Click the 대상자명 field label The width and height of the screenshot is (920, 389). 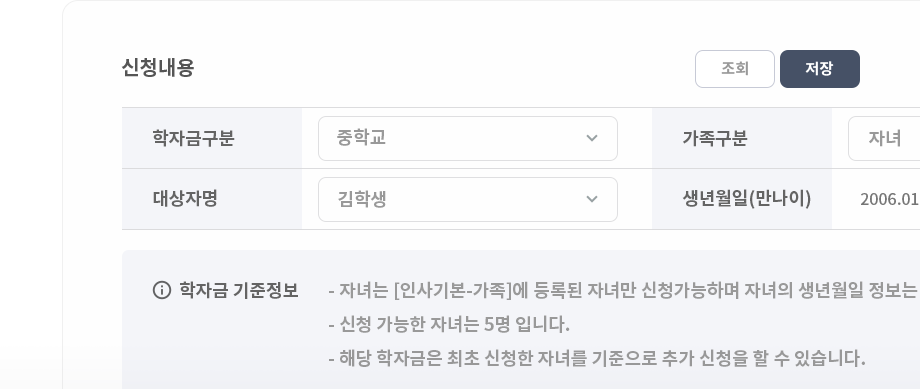185,198
